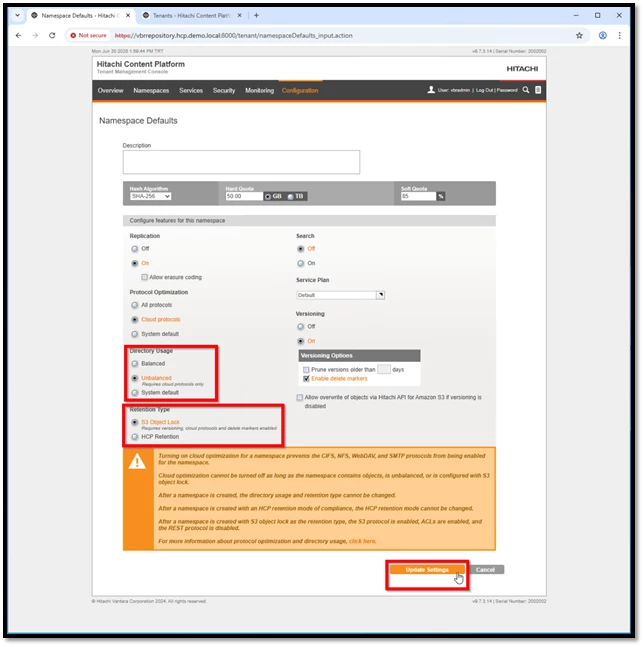Open the Monitoring menu
The width and height of the screenshot is (644, 647).
[x=259, y=90]
